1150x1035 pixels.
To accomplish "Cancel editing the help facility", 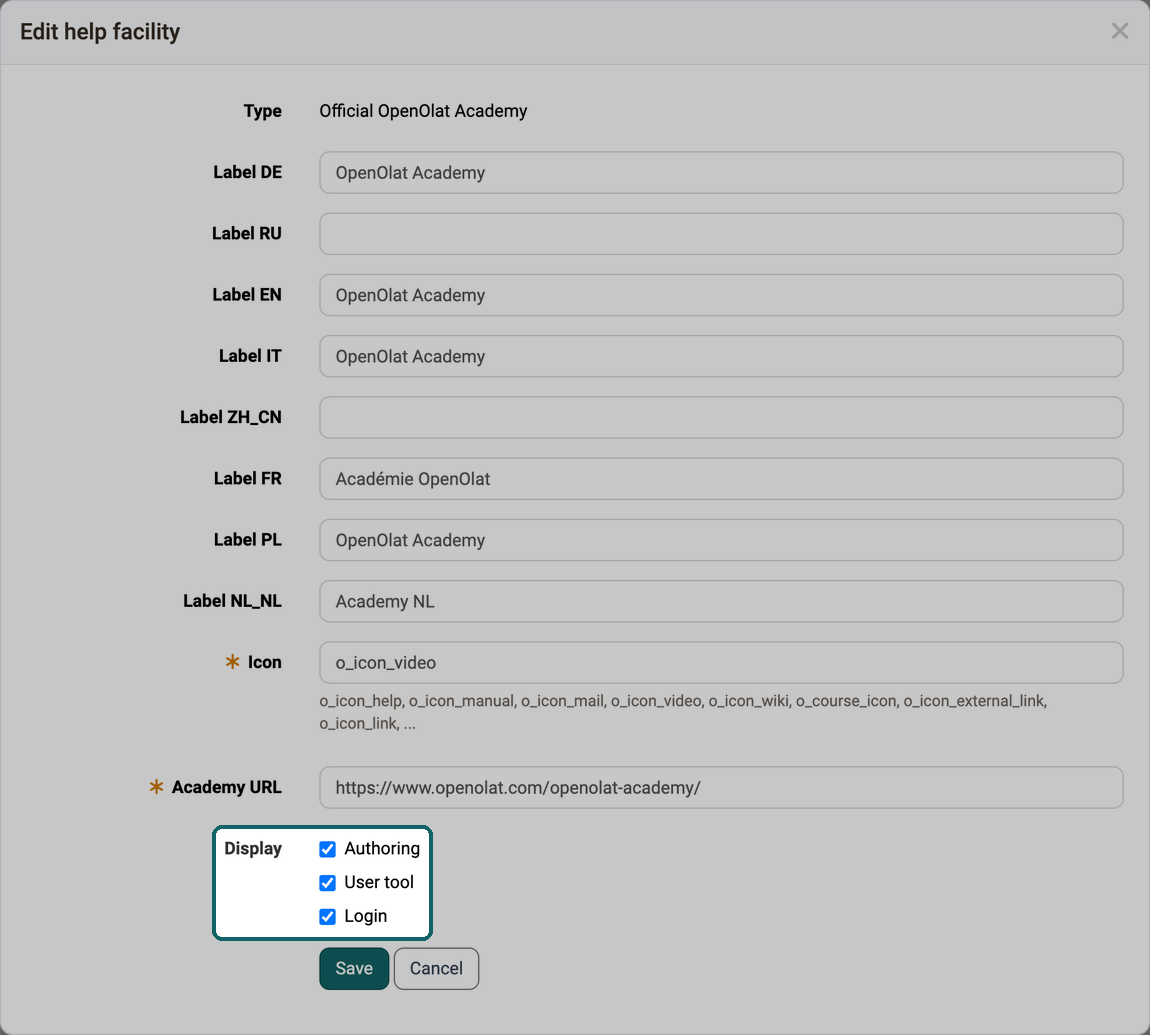I will coord(436,968).
